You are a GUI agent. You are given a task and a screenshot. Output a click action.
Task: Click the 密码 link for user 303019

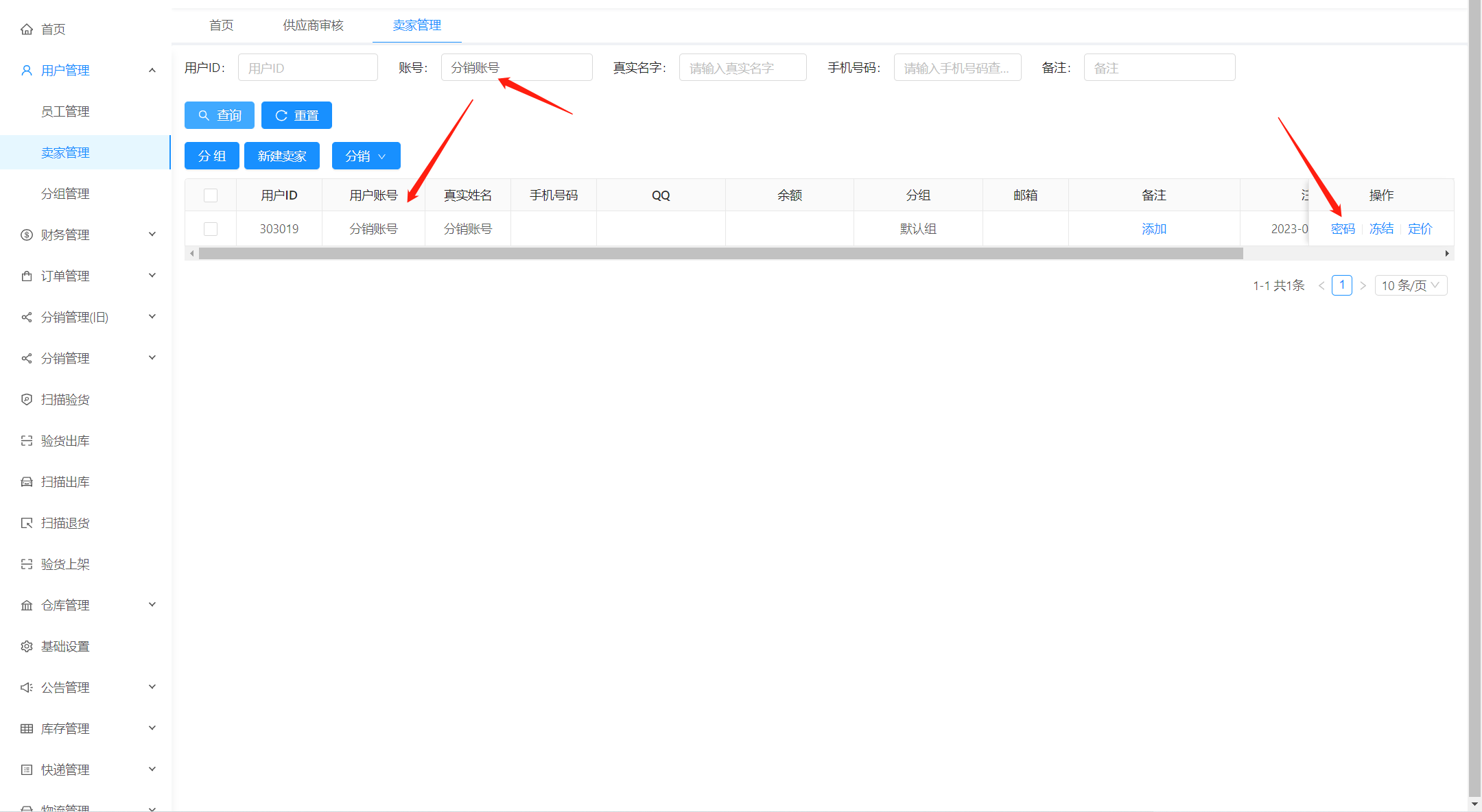1343,229
